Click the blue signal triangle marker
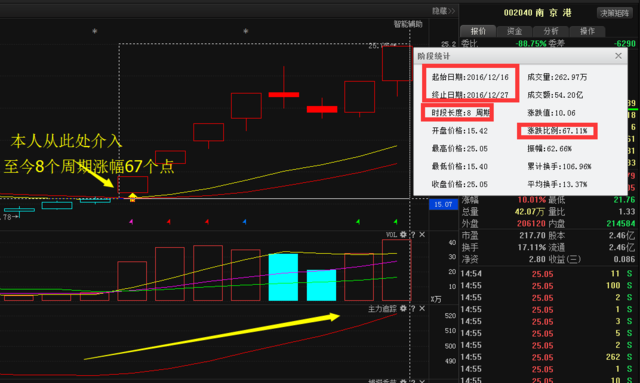This screenshot has height=383, width=640. click(x=244, y=222)
